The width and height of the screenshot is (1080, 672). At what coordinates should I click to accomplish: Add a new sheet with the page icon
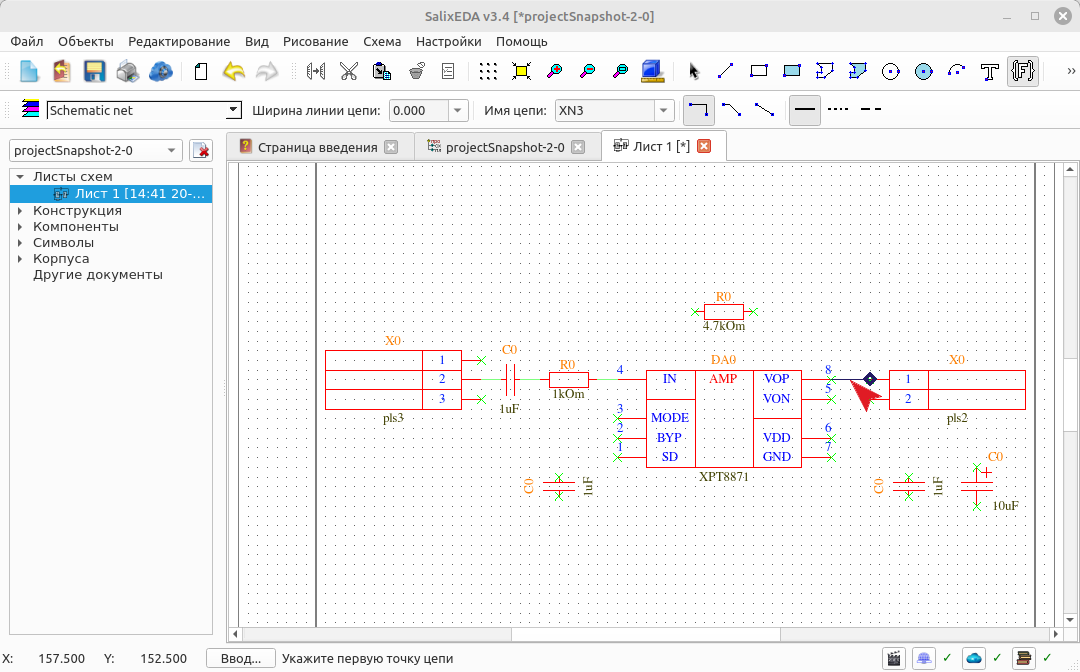coord(200,71)
